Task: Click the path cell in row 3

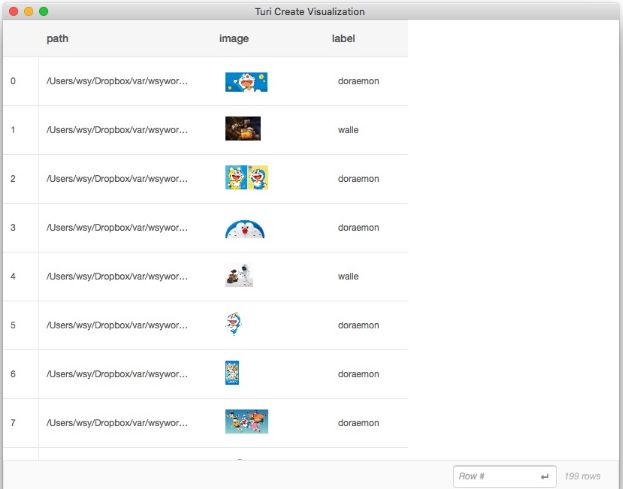Action: (x=117, y=228)
